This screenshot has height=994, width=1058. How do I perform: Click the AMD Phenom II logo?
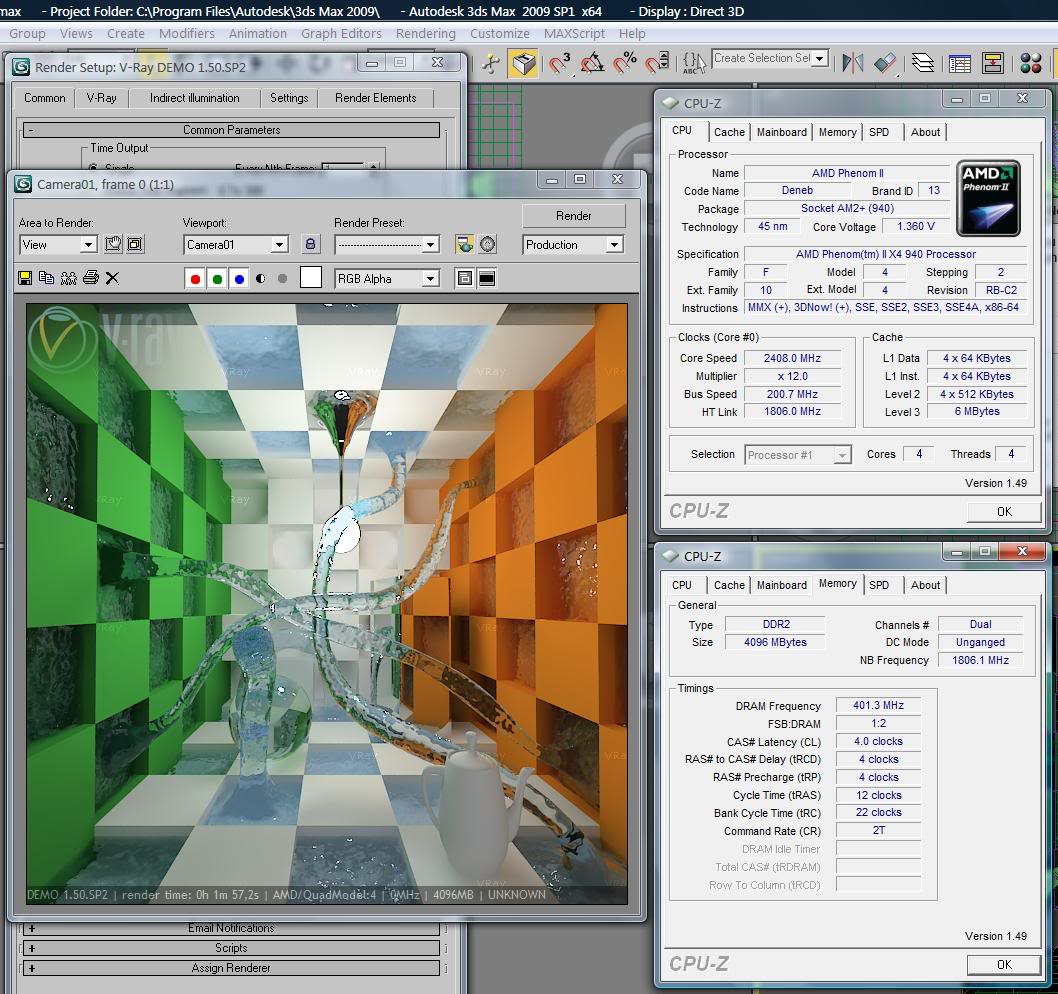989,198
